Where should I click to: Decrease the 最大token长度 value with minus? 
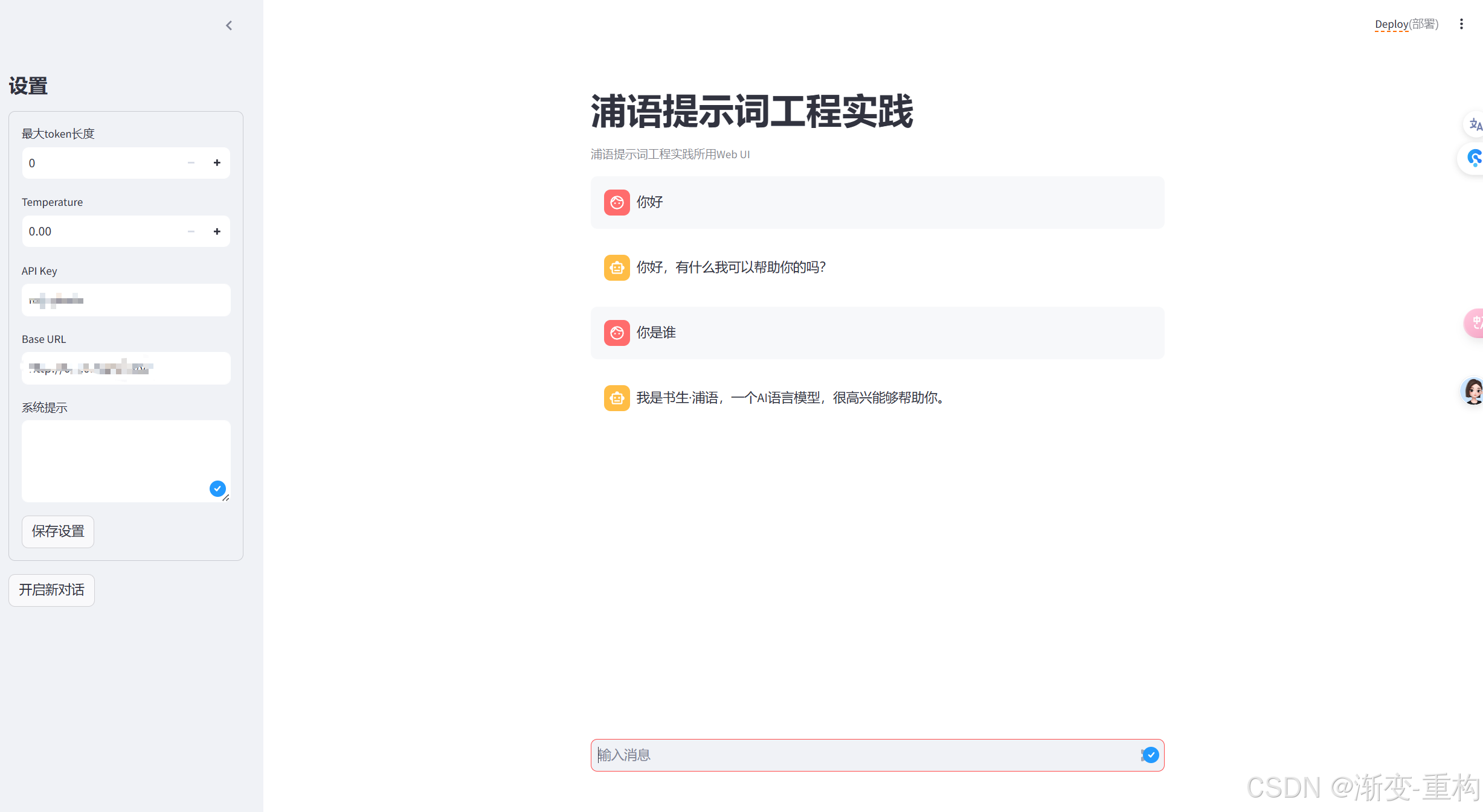(191, 163)
